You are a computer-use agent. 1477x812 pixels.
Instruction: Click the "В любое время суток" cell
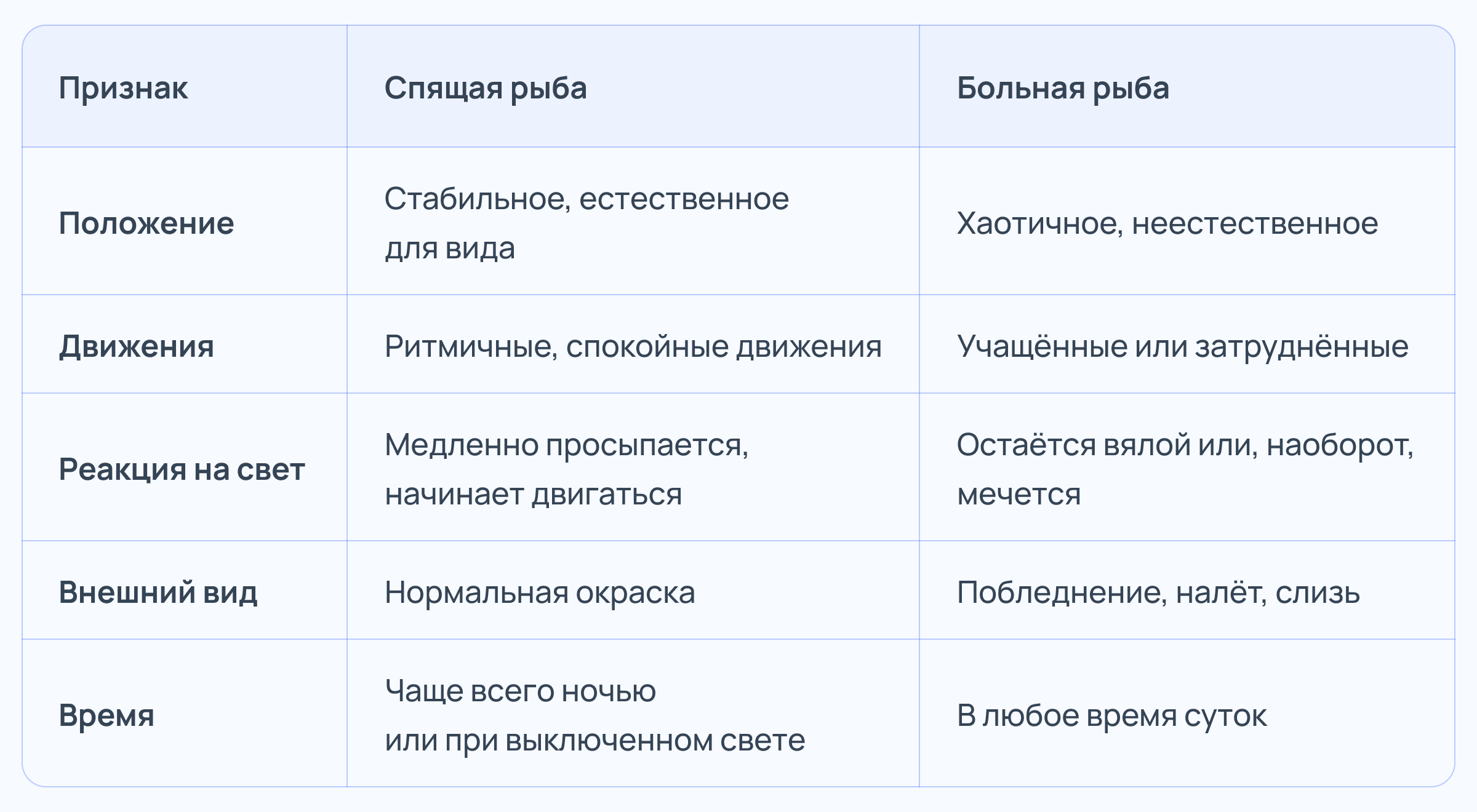pos(1111,715)
